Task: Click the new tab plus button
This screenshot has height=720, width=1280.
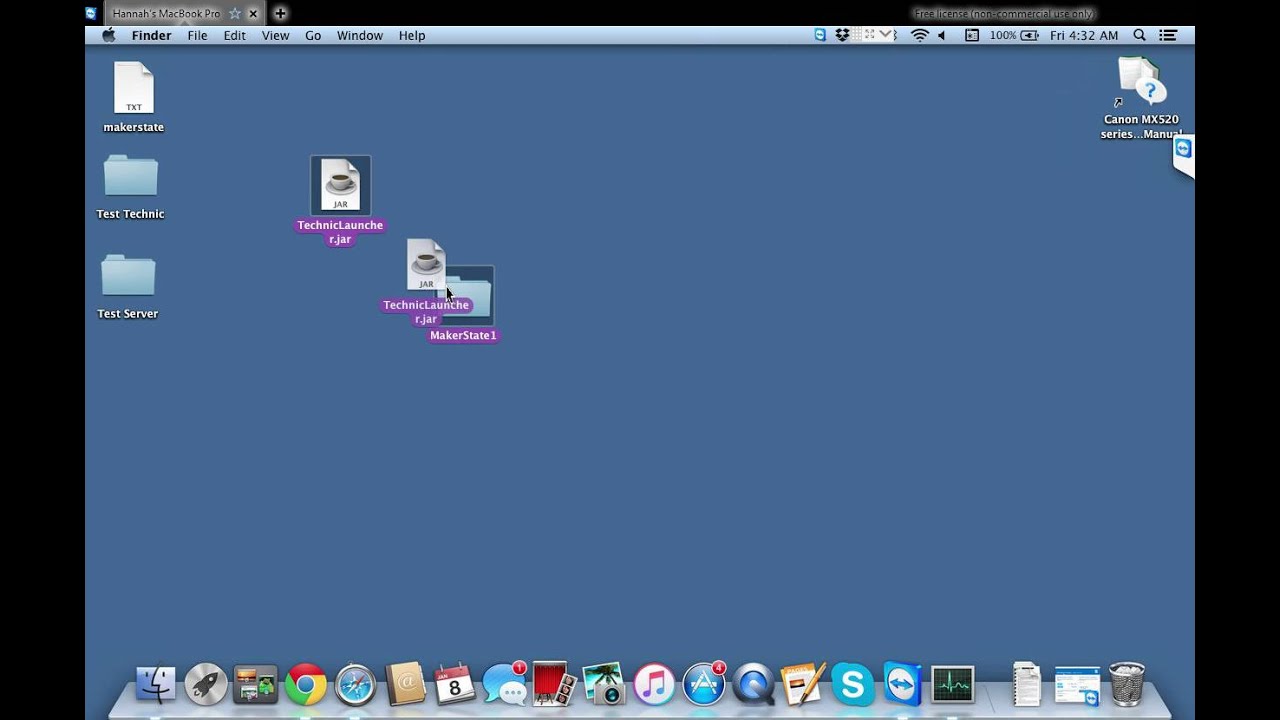Action: click(279, 14)
